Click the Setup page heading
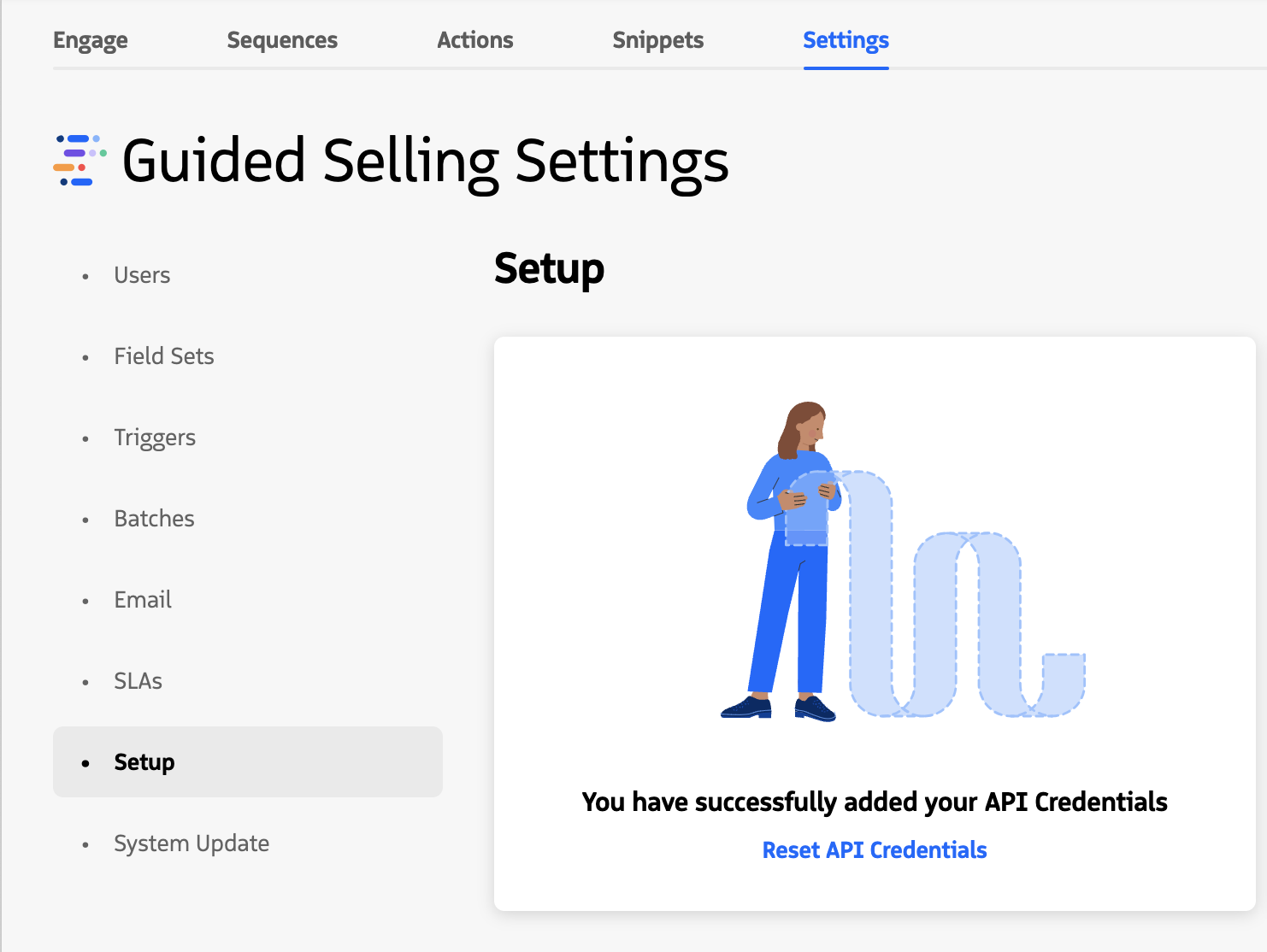The width and height of the screenshot is (1267, 952). click(x=550, y=267)
